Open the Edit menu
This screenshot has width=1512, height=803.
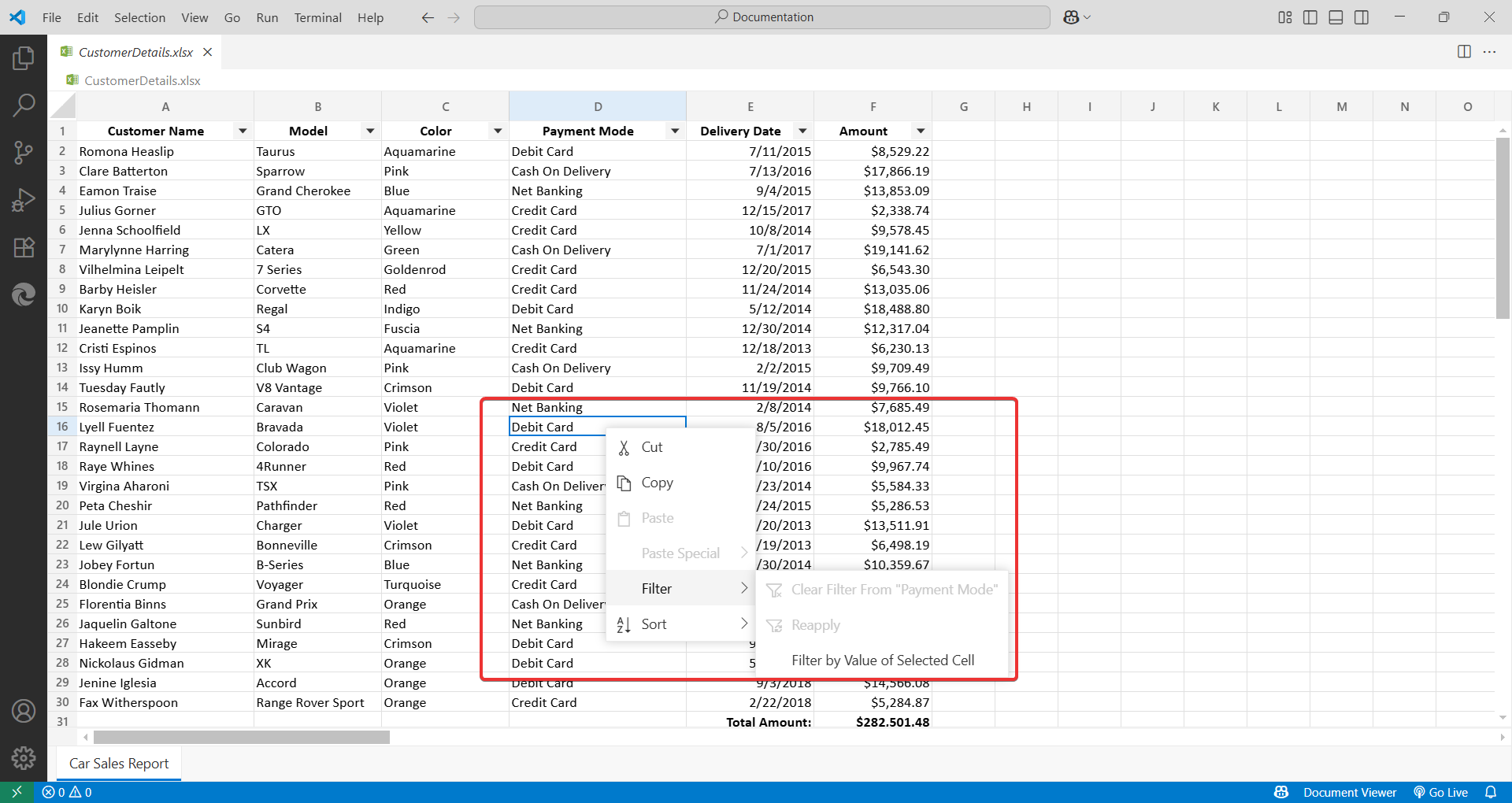coord(88,17)
